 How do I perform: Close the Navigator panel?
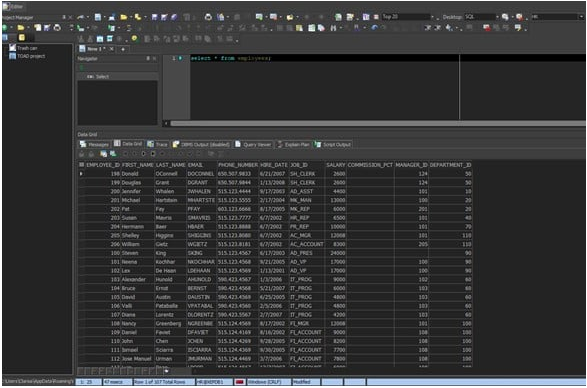coord(154,59)
